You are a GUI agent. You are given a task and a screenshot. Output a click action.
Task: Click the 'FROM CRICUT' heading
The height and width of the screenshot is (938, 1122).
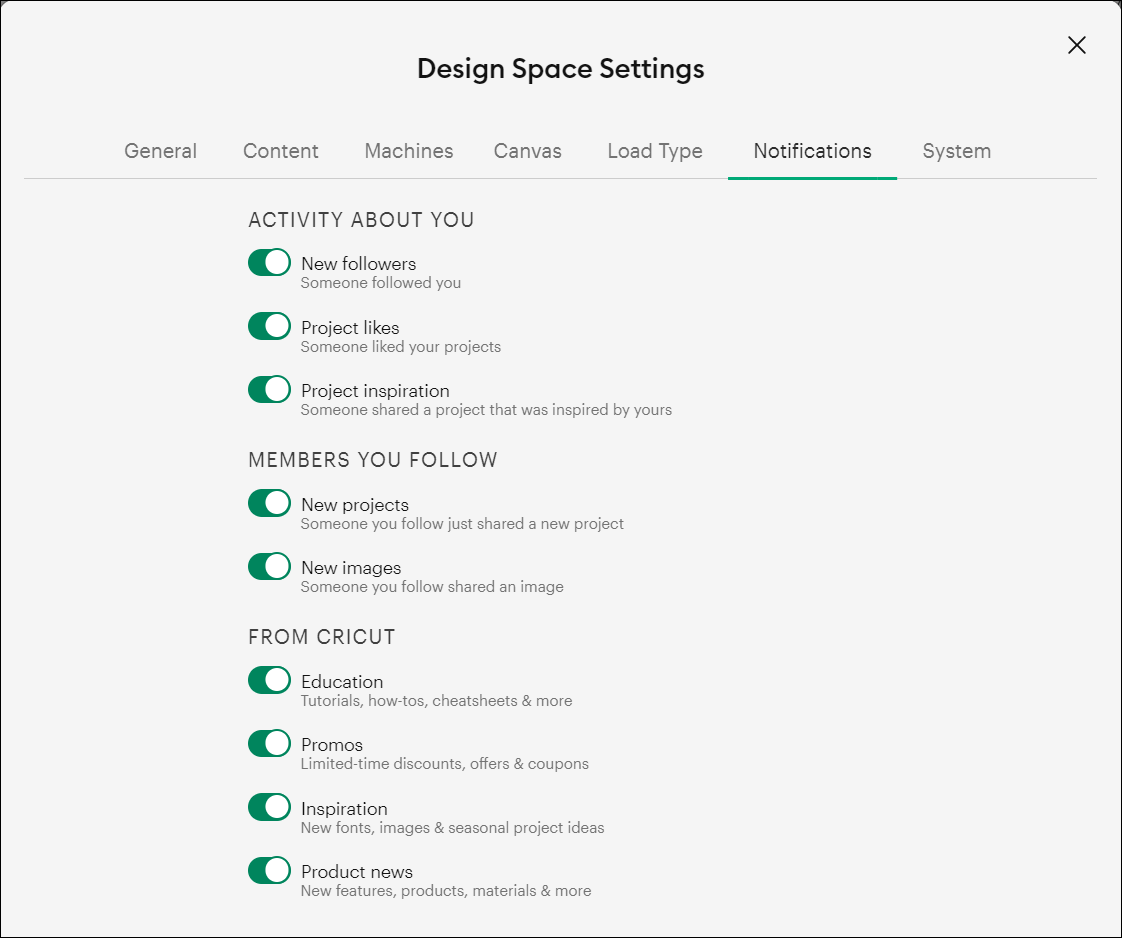click(x=321, y=637)
